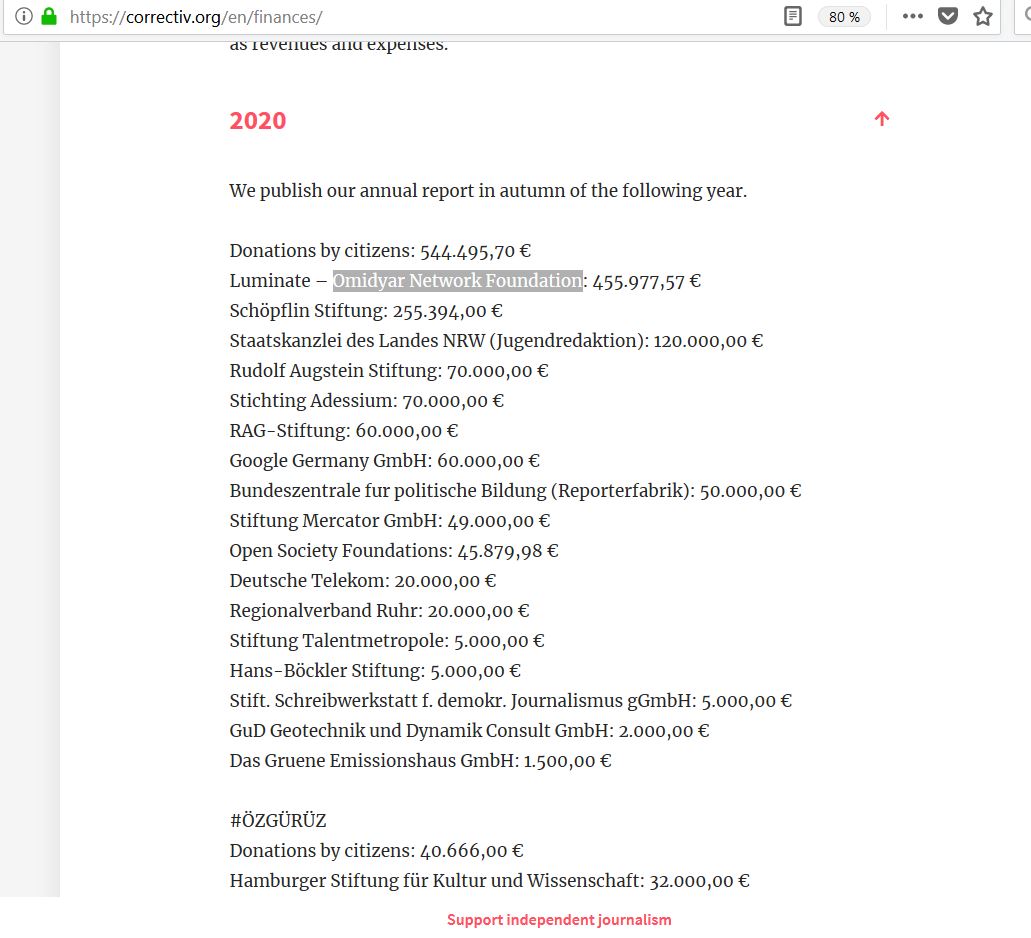Click the red back-to-top arrow
The image size is (1031, 938).
[882, 118]
